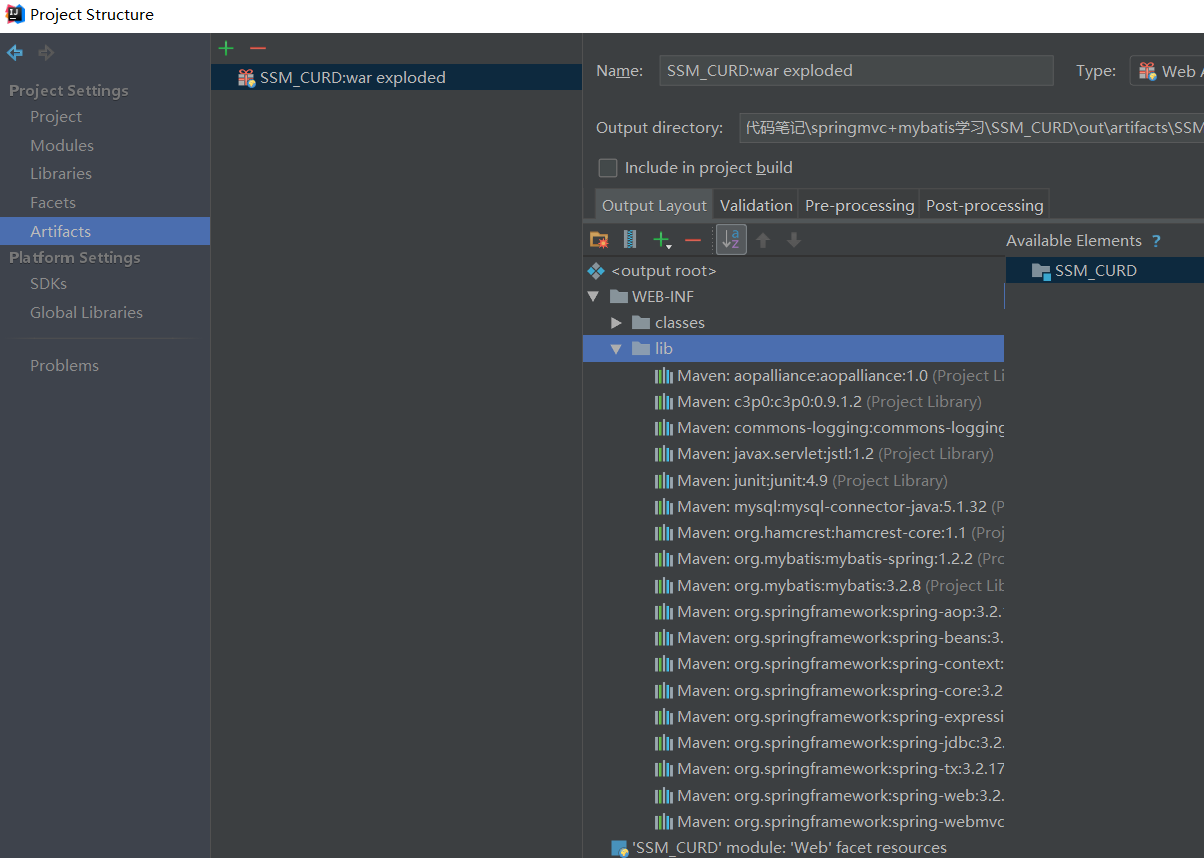Select SSM_CURD under Available Elements
The image size is (1204, 858).
click(1105, 271)
